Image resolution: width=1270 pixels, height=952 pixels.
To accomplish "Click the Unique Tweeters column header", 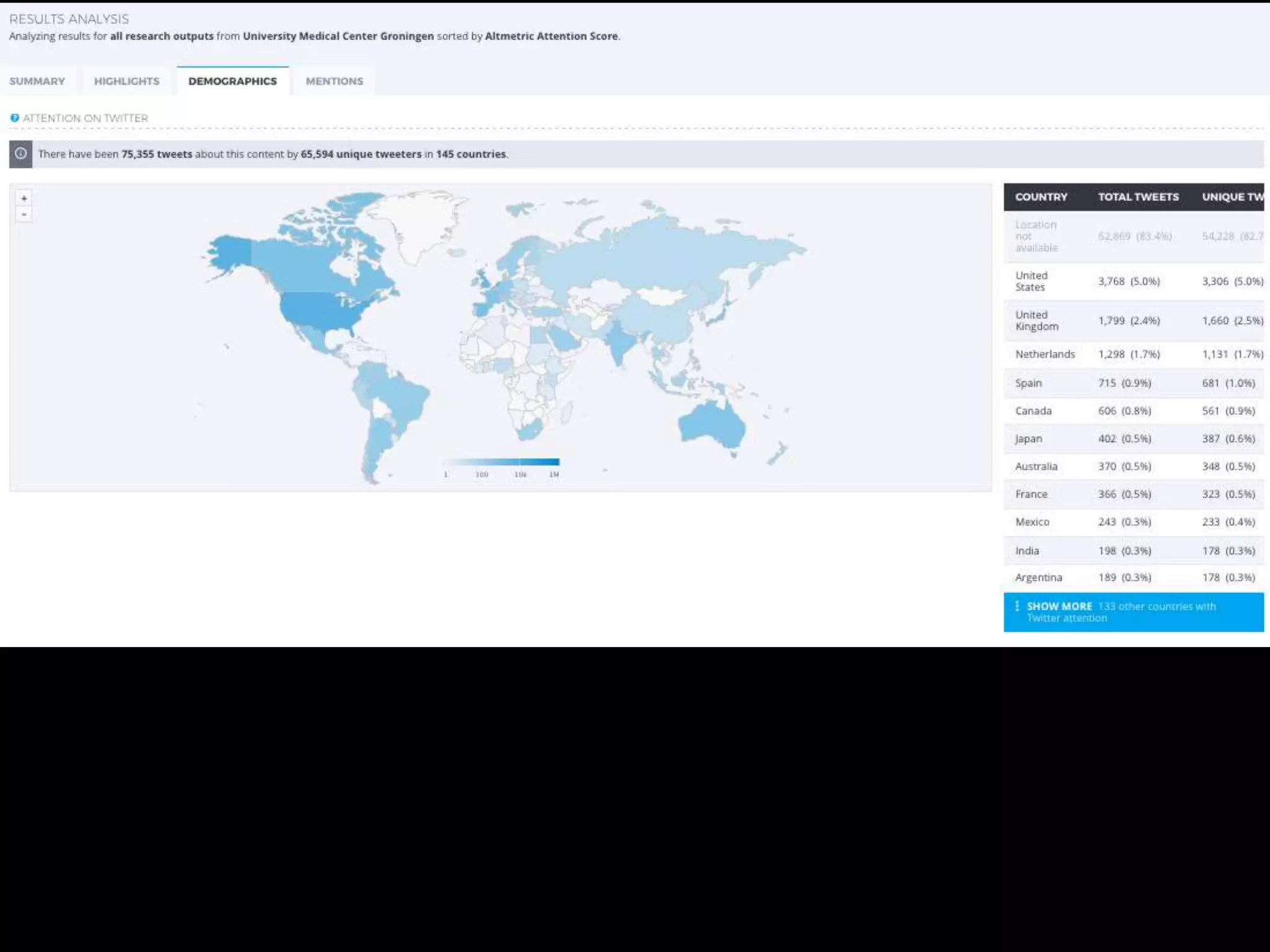I will [1232, 197].
